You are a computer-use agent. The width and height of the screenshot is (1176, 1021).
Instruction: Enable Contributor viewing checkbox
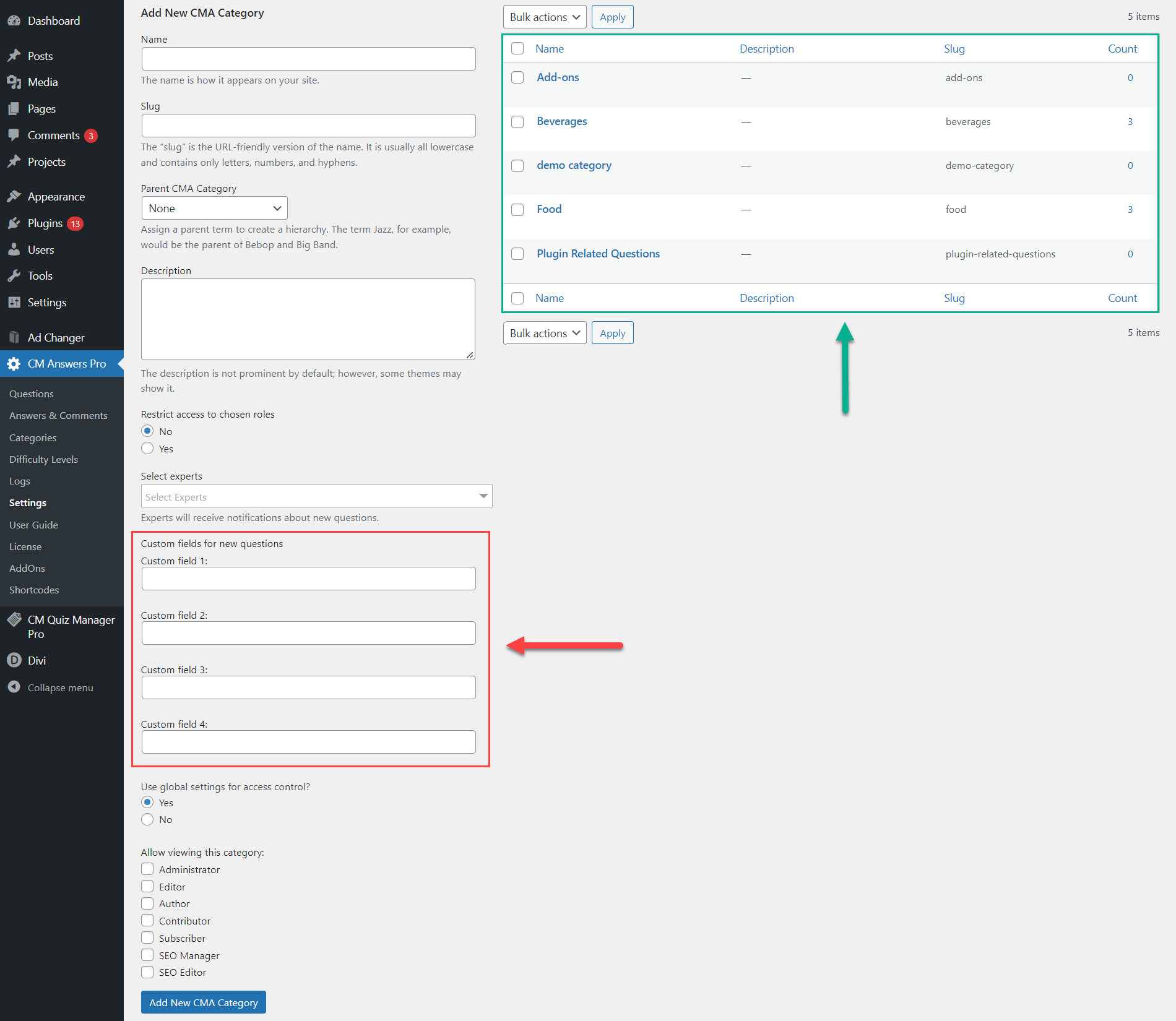coord(147,920)
